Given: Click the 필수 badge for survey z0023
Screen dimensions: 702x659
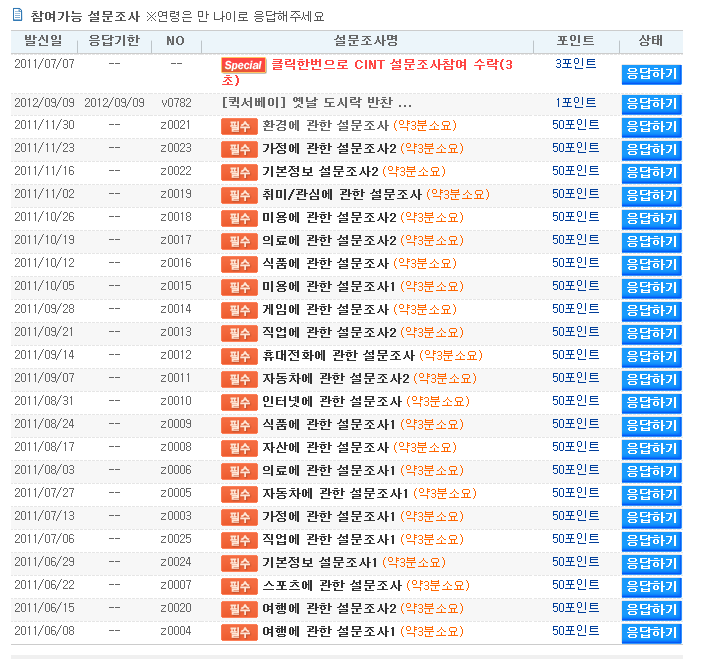Looking at the screenshot, I should click(x=239, y=150).
